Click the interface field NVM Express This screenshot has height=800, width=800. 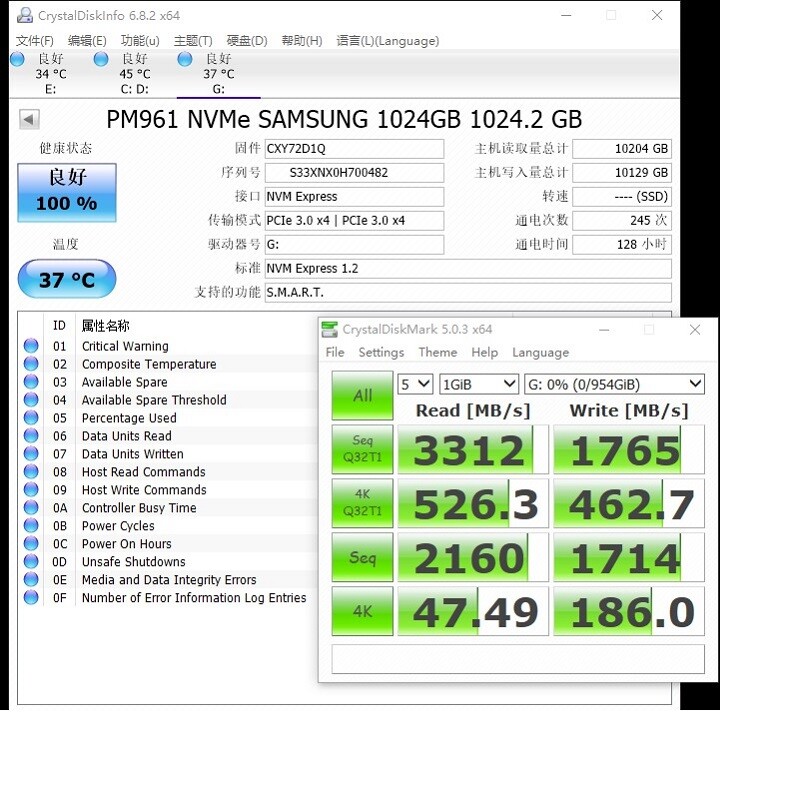pos(354,196)
